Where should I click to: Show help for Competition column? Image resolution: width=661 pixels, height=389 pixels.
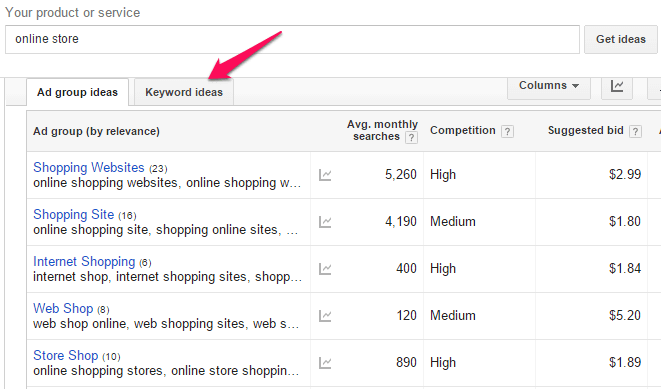pos(507,131)
